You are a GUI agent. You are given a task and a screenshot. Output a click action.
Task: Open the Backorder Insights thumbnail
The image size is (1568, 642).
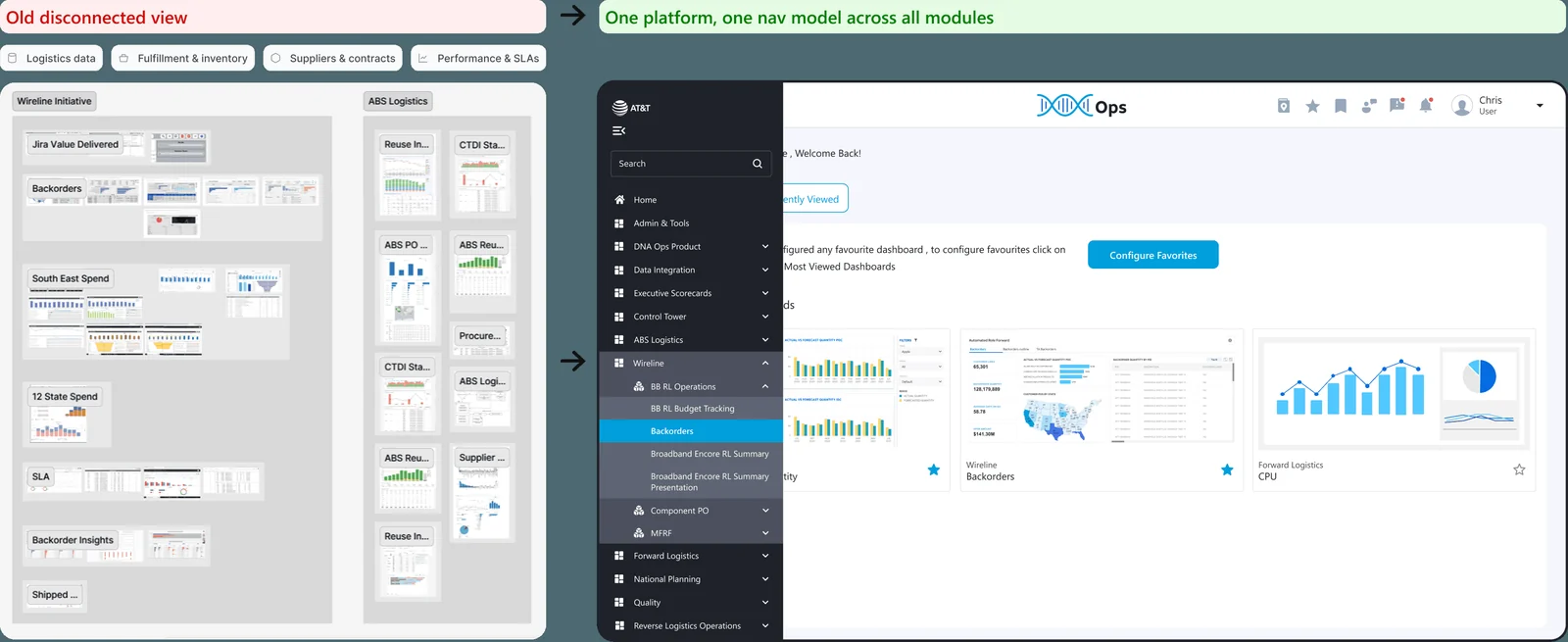pyautogui.click(x=117, y=545)
